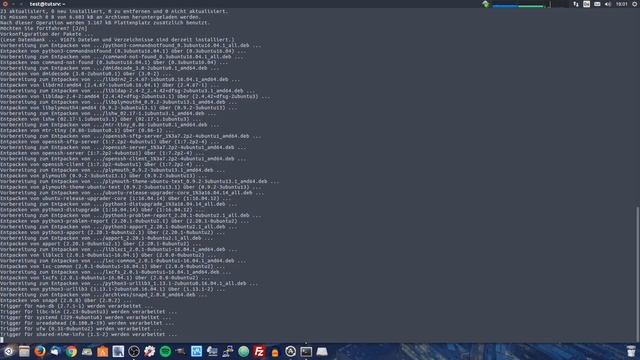640x360 pixels.
Task: Open the keyboard layout De indicator
Action: pos(587,4)
